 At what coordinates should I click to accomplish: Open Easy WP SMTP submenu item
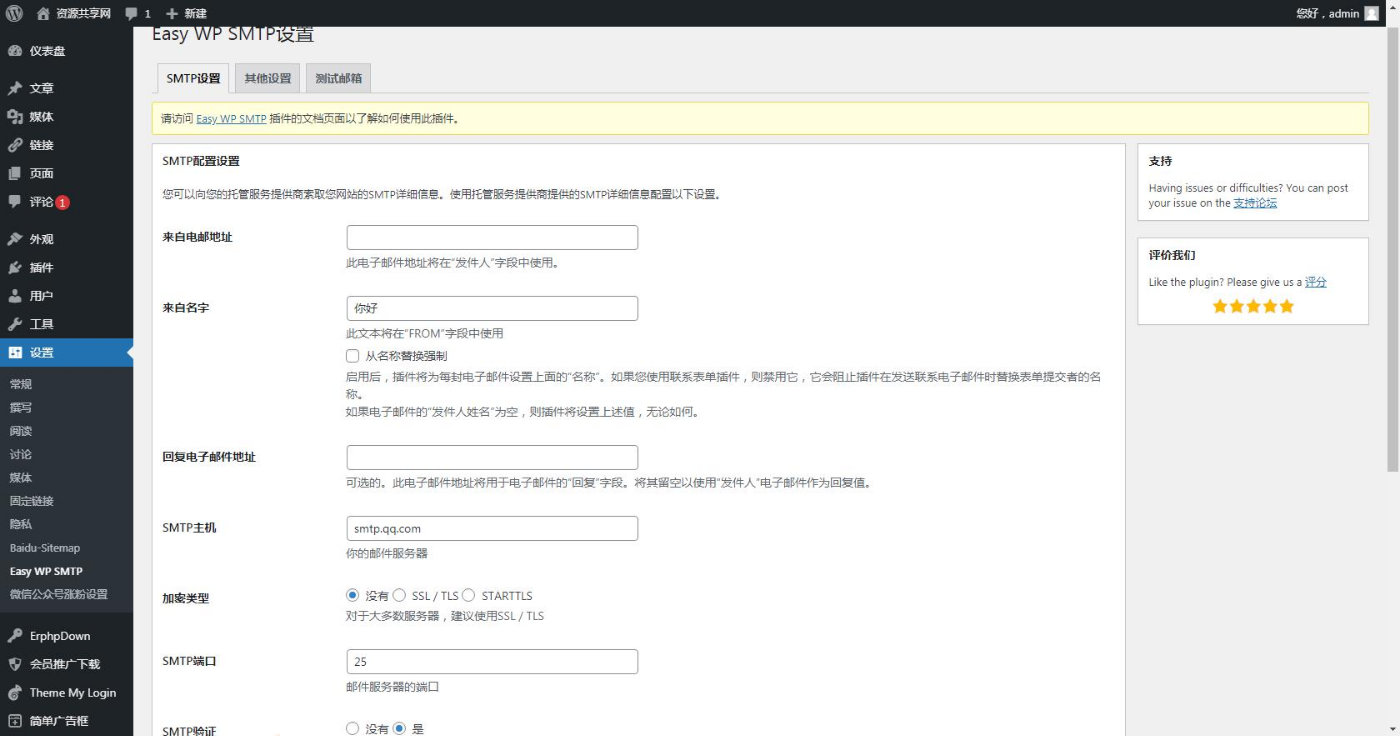(46, 572)
